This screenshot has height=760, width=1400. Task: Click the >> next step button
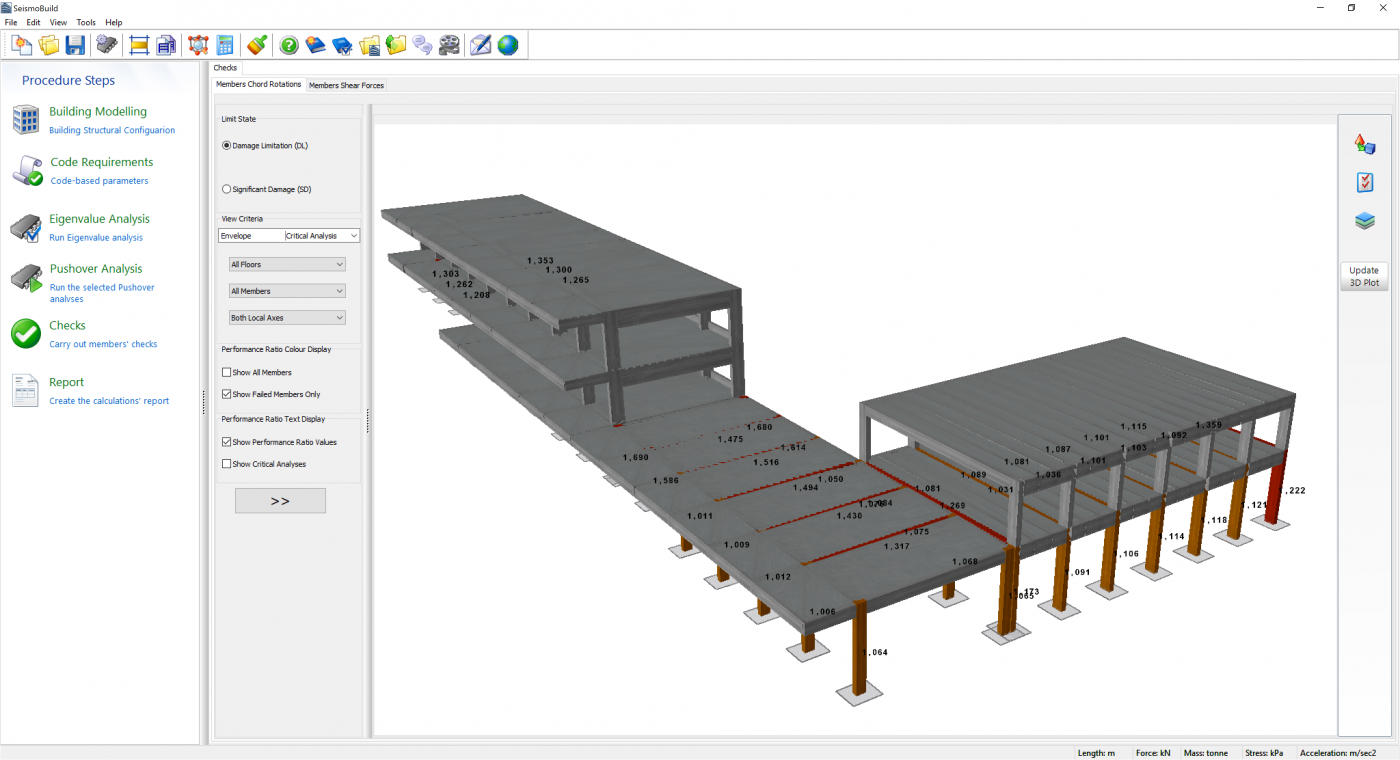tap(280, 501)
